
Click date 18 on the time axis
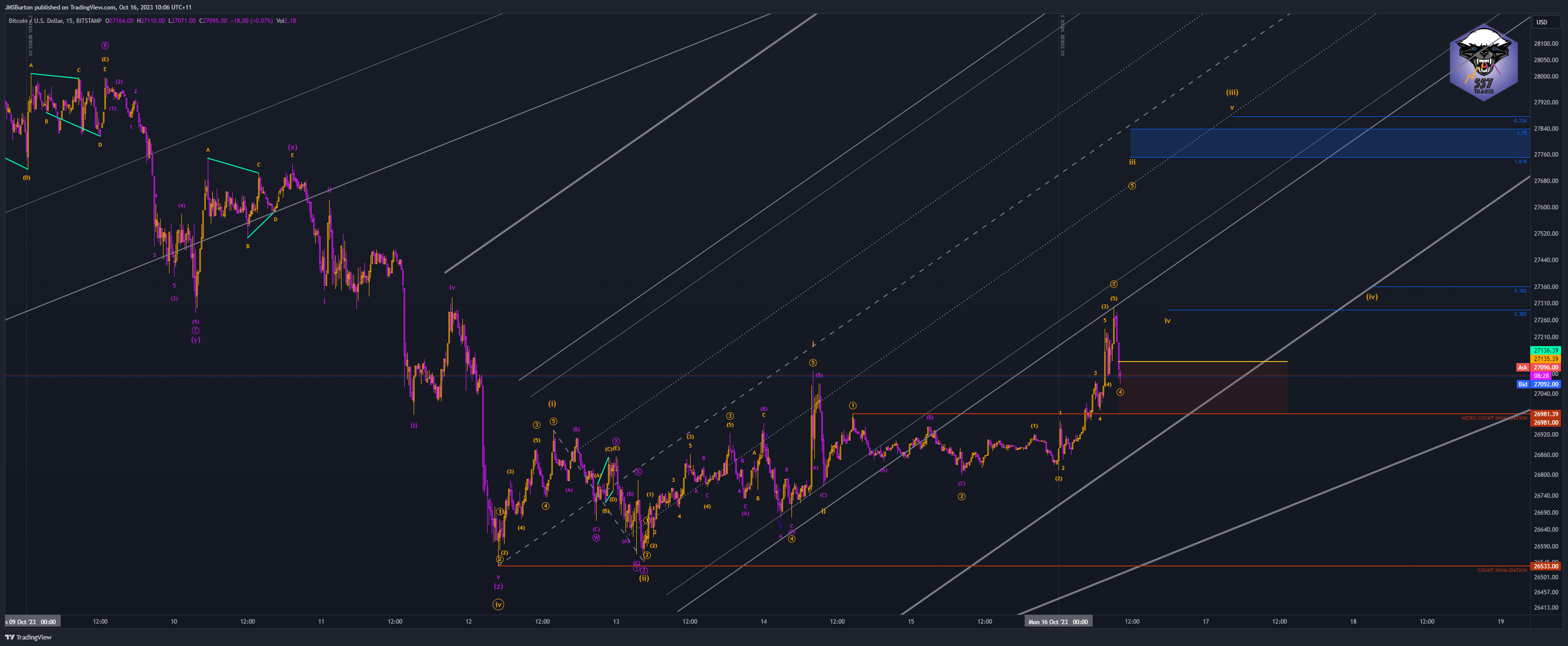click(1353, 622)
